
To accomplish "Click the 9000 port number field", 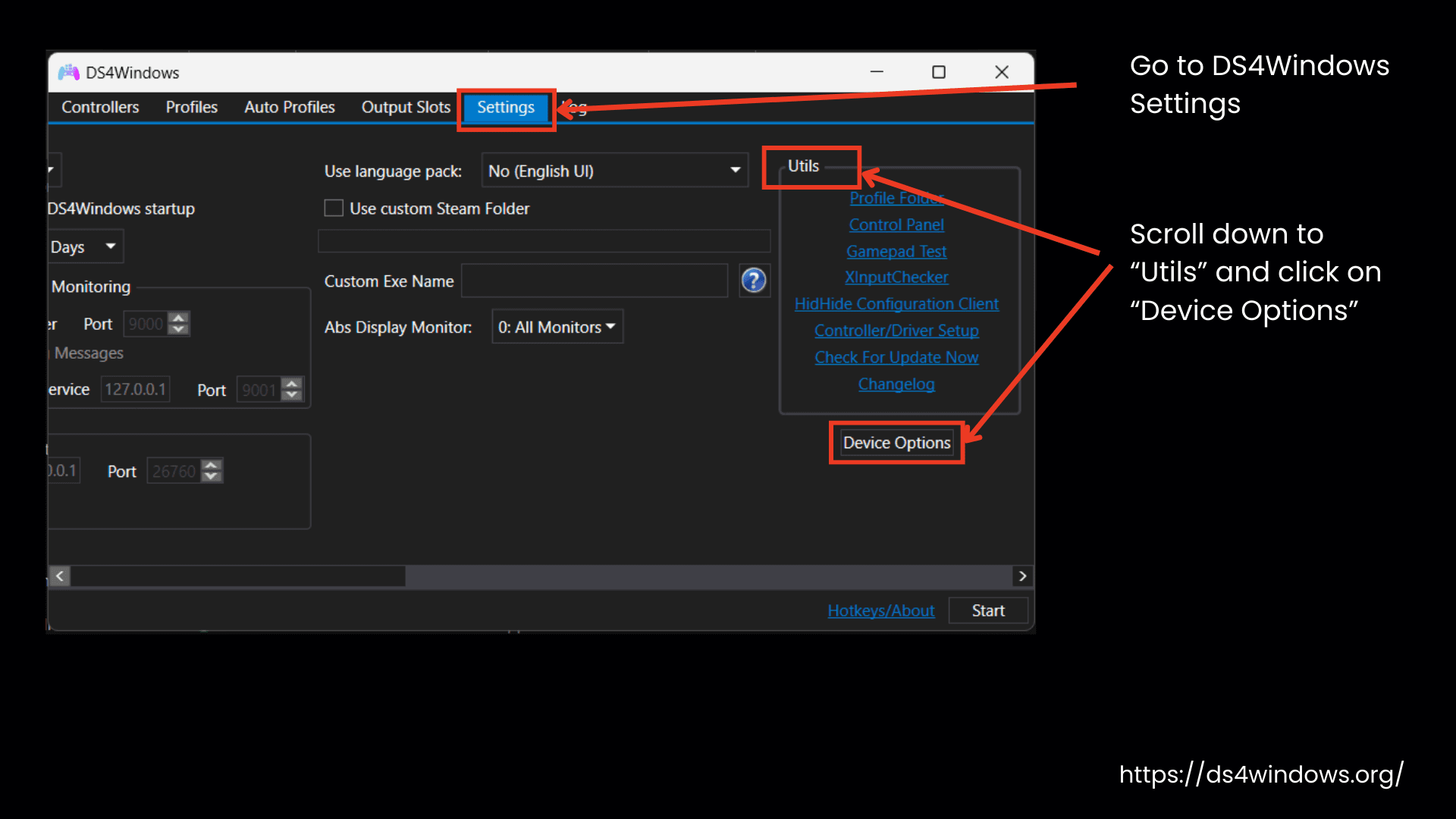I will pos(146,324).
